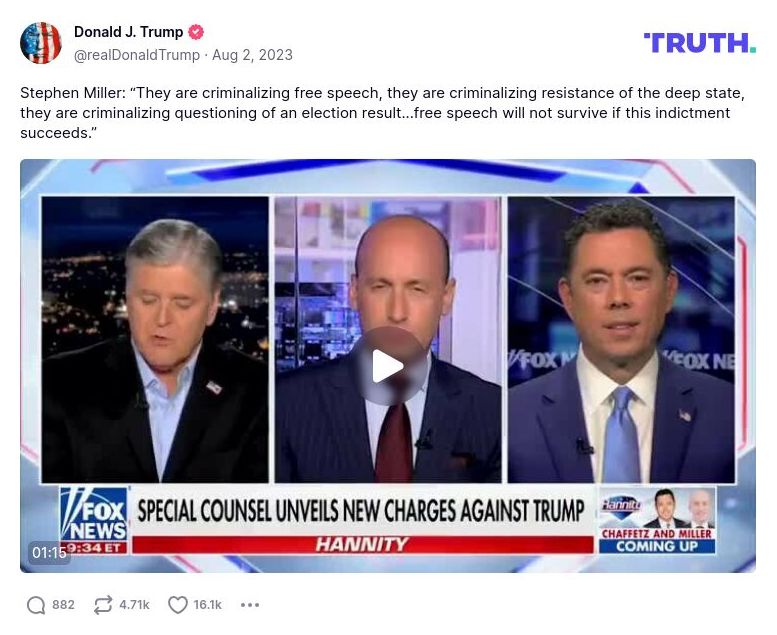Open the reply comment icon

(x=36, y=605)
